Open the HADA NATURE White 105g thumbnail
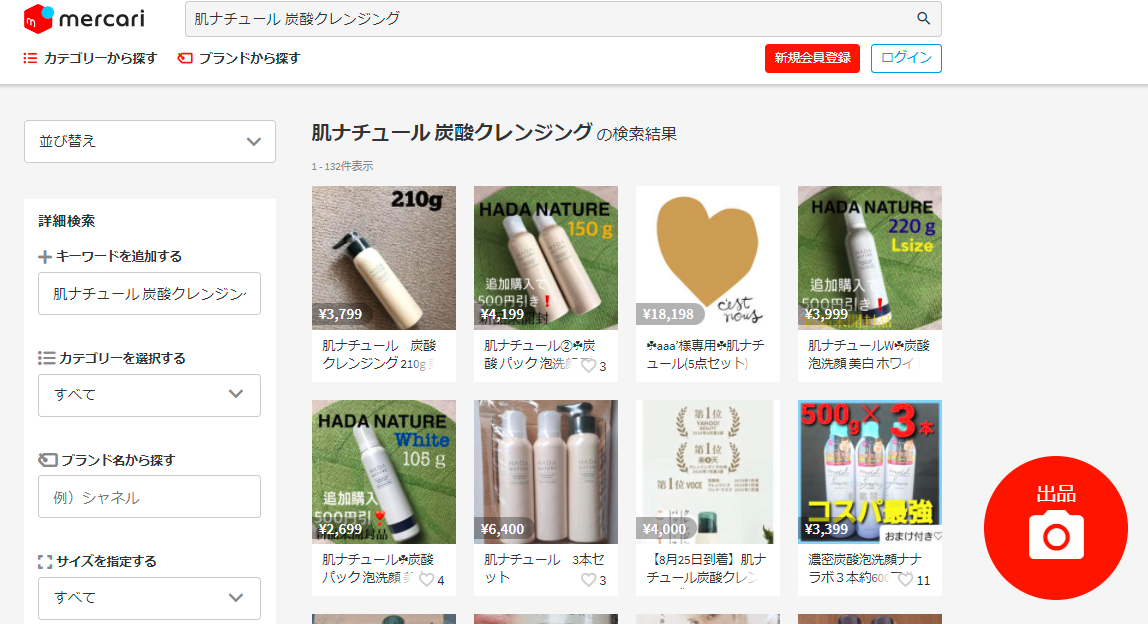This screenshot has width=1148, height=624. coord(384,472)
